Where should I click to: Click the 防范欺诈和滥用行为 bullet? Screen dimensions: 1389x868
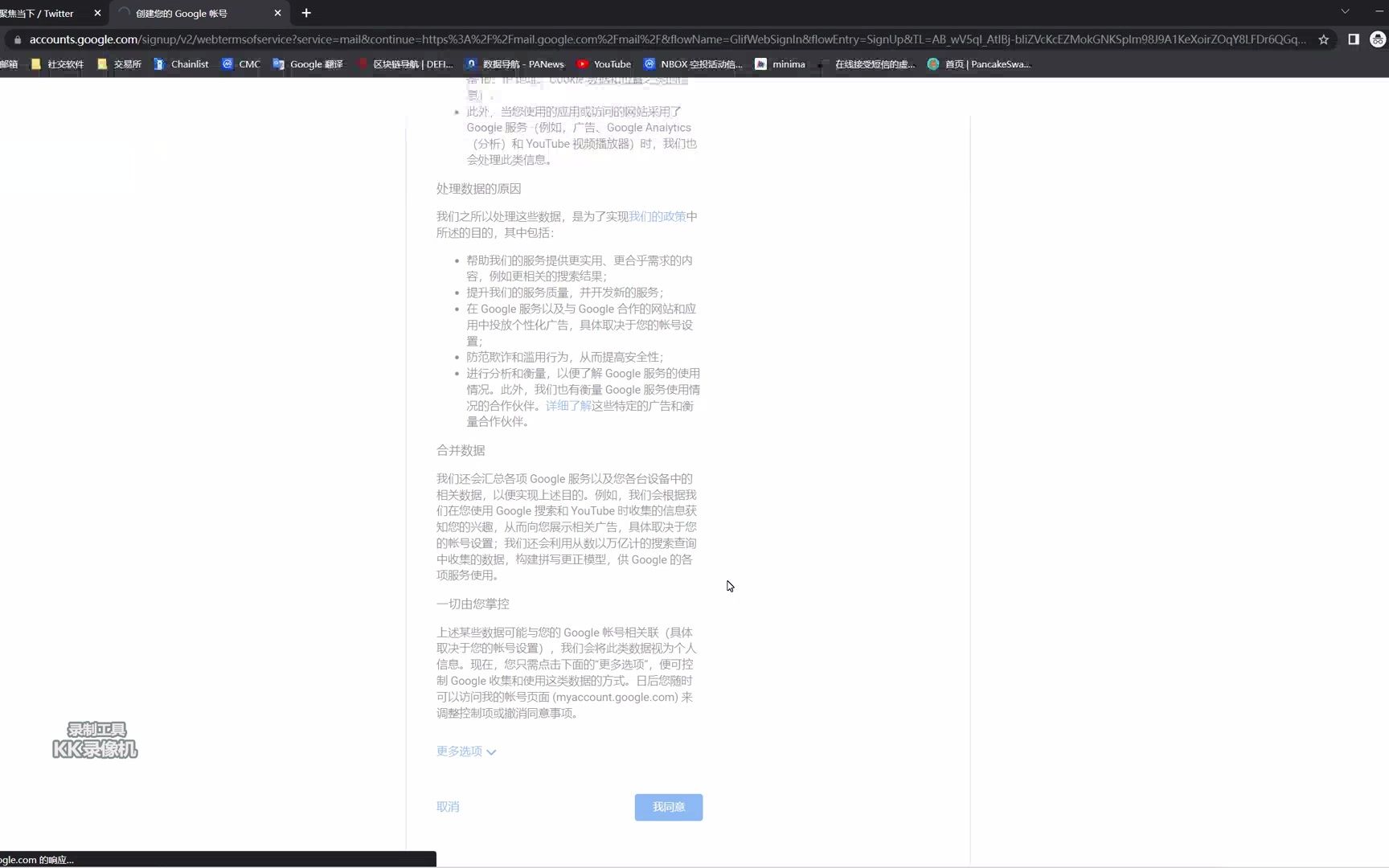565,357
